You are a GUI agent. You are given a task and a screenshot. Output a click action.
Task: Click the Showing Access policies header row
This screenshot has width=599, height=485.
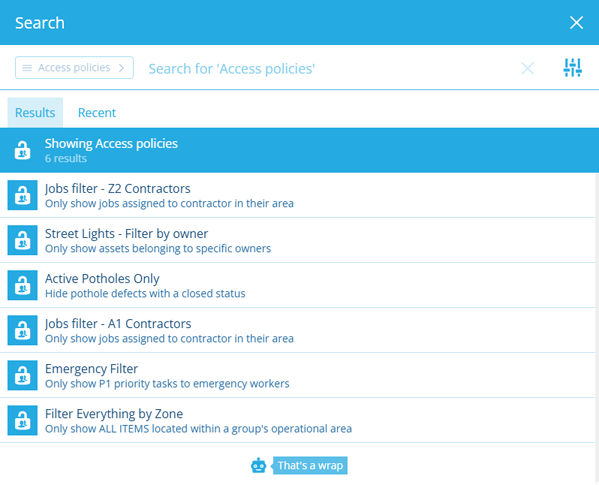(300, 150)
